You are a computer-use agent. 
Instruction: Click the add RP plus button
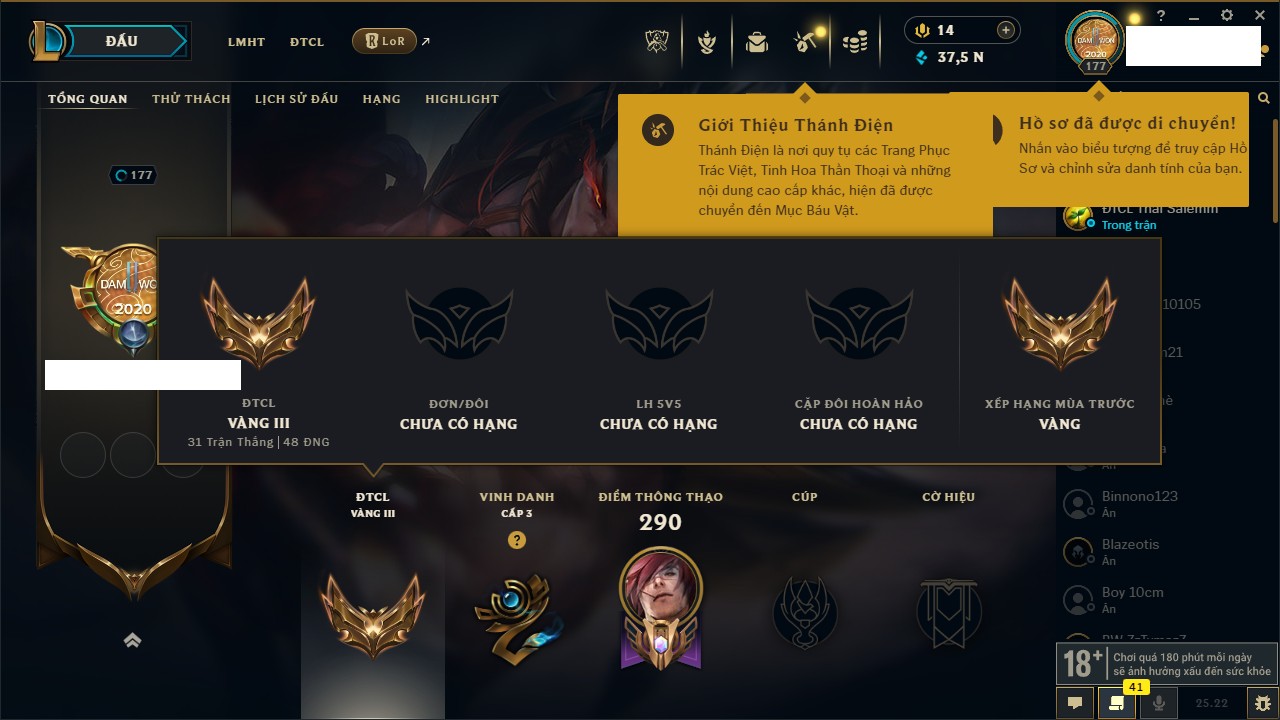pyautogui.click(x=1006, y=30)
